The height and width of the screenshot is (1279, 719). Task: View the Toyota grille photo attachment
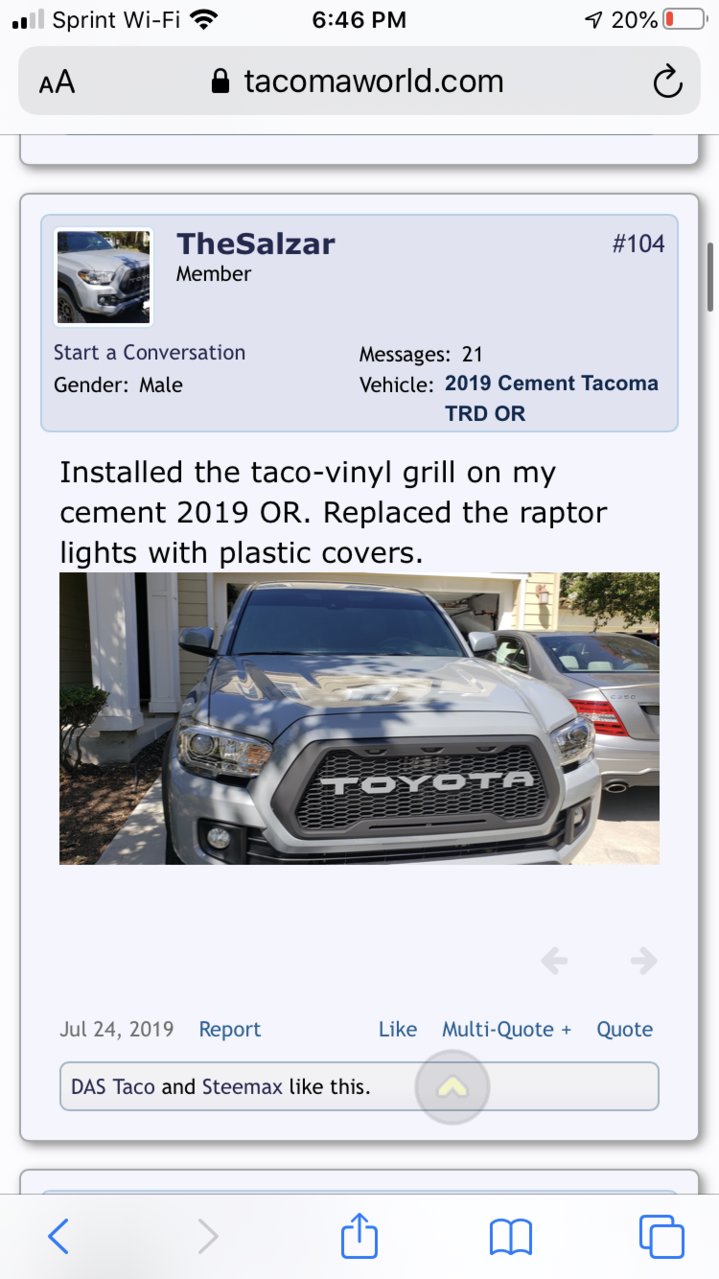tap(359, 718)
